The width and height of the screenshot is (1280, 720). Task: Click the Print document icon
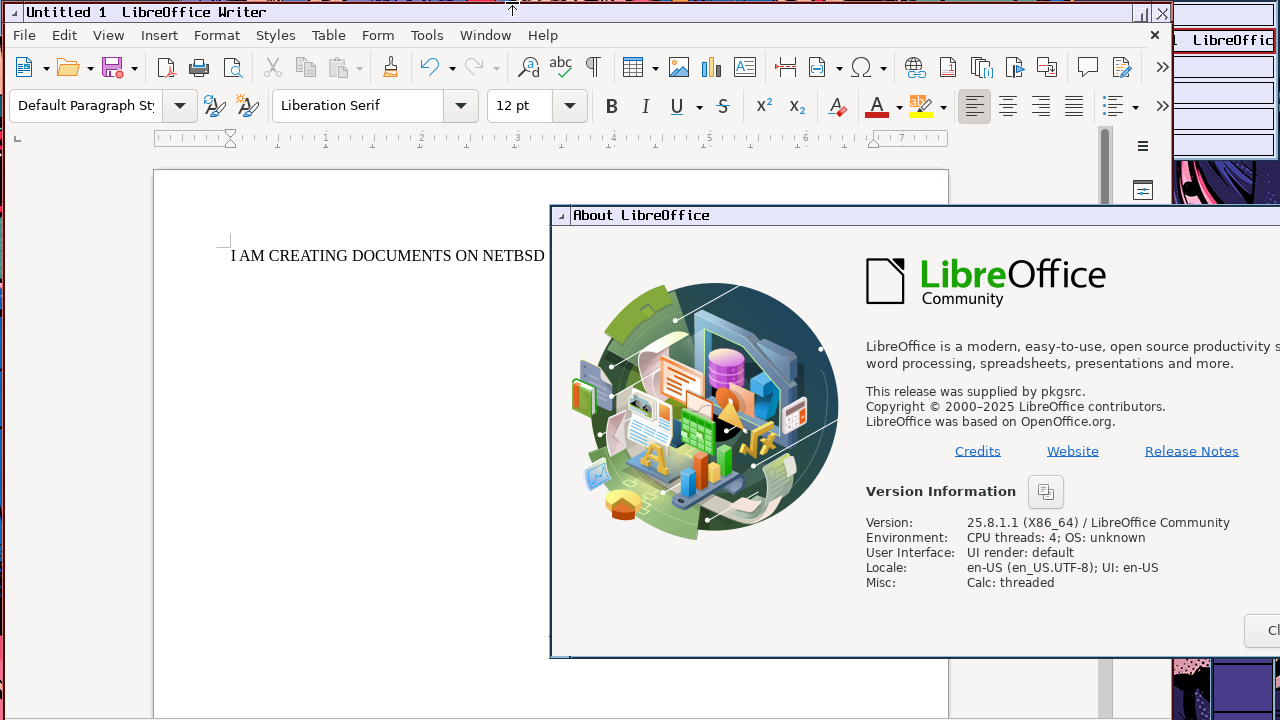tap(199, 68)
